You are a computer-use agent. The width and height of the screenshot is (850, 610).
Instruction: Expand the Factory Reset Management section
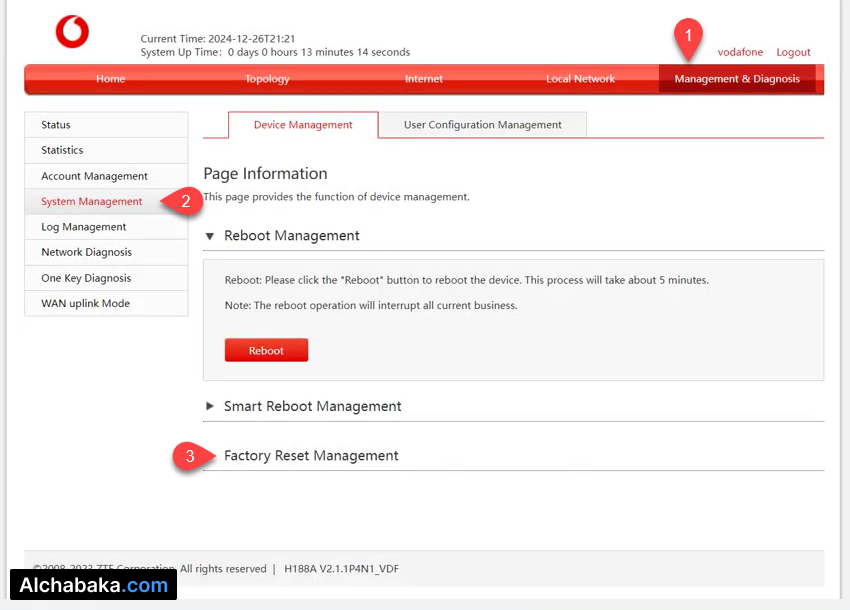(311, 456)
